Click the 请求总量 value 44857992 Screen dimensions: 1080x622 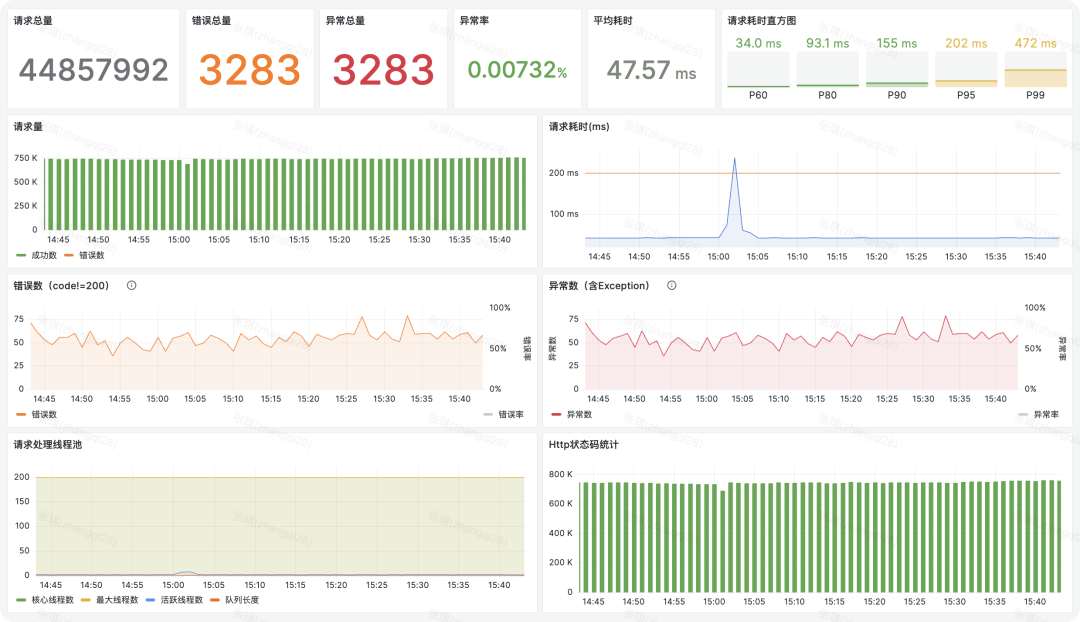[94, 70]
